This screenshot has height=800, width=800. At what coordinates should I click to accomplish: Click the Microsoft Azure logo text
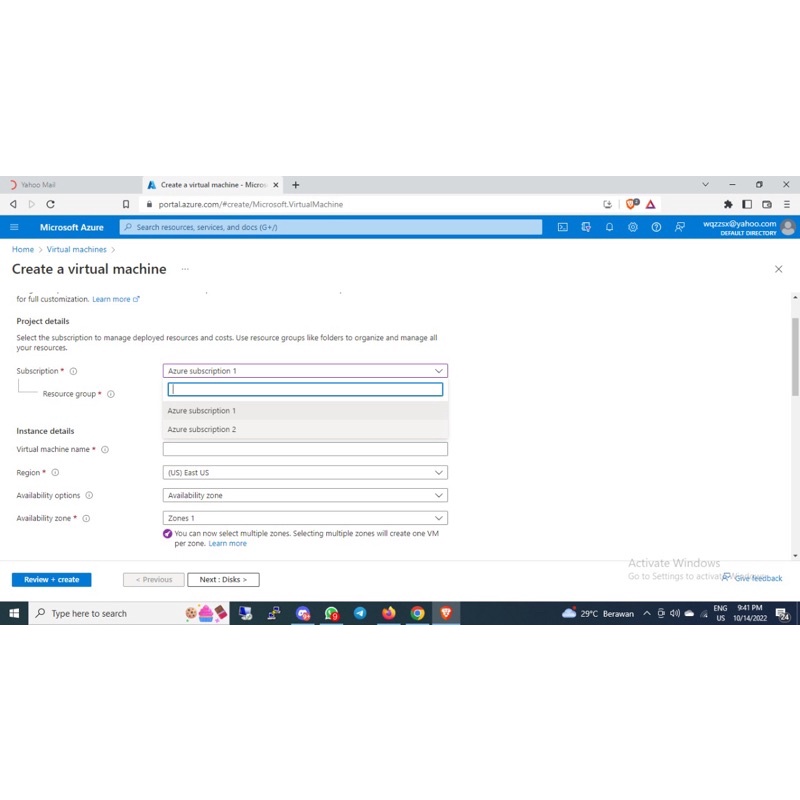coord(71,228)
